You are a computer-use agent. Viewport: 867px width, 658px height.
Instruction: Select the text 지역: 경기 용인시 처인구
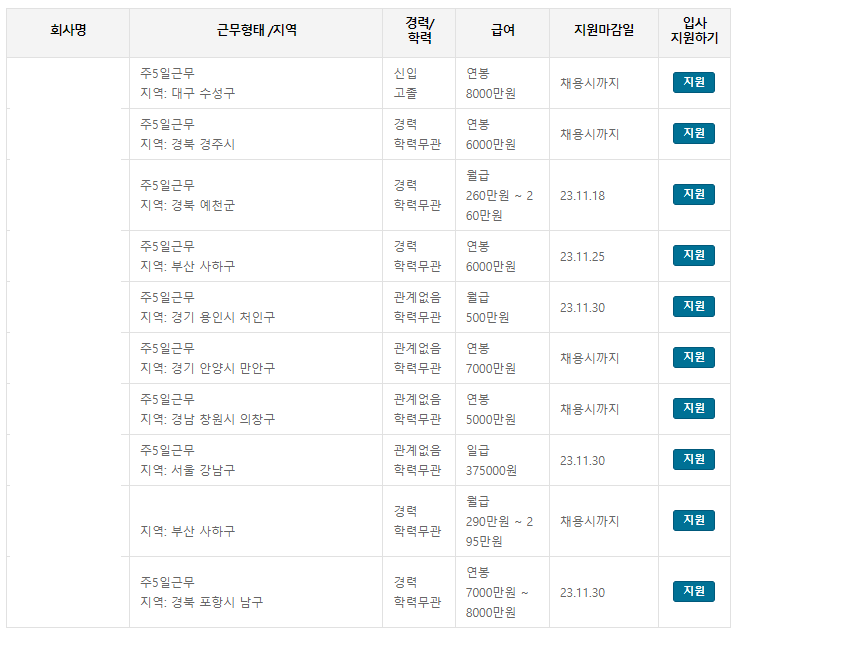207,317
